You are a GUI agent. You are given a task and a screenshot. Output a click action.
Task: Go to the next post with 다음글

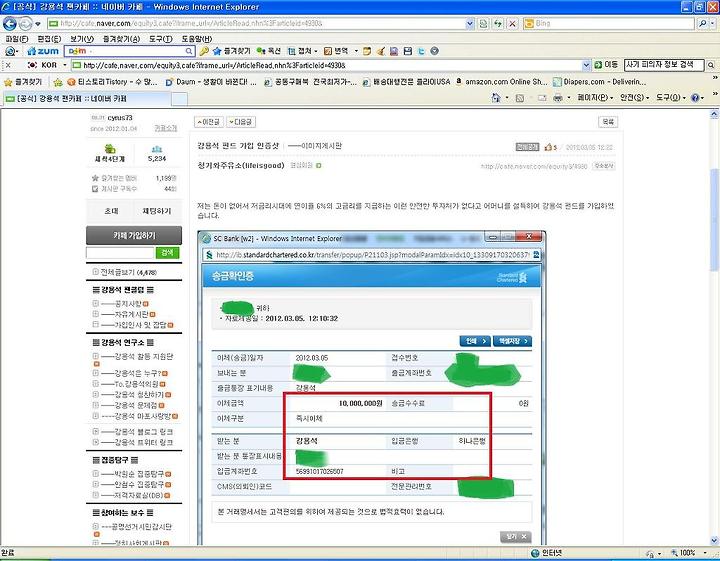241,122
